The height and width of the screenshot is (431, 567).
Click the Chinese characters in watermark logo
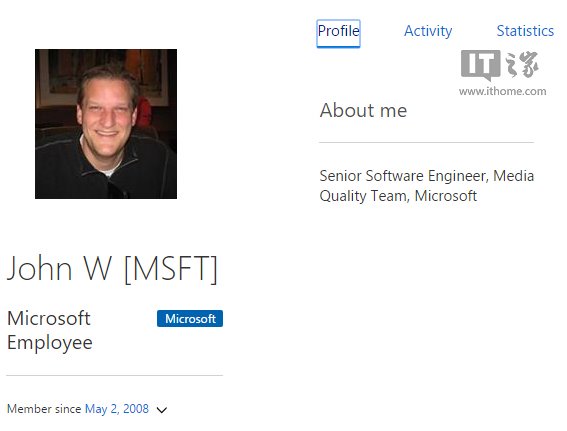click(x=522, y=64)
